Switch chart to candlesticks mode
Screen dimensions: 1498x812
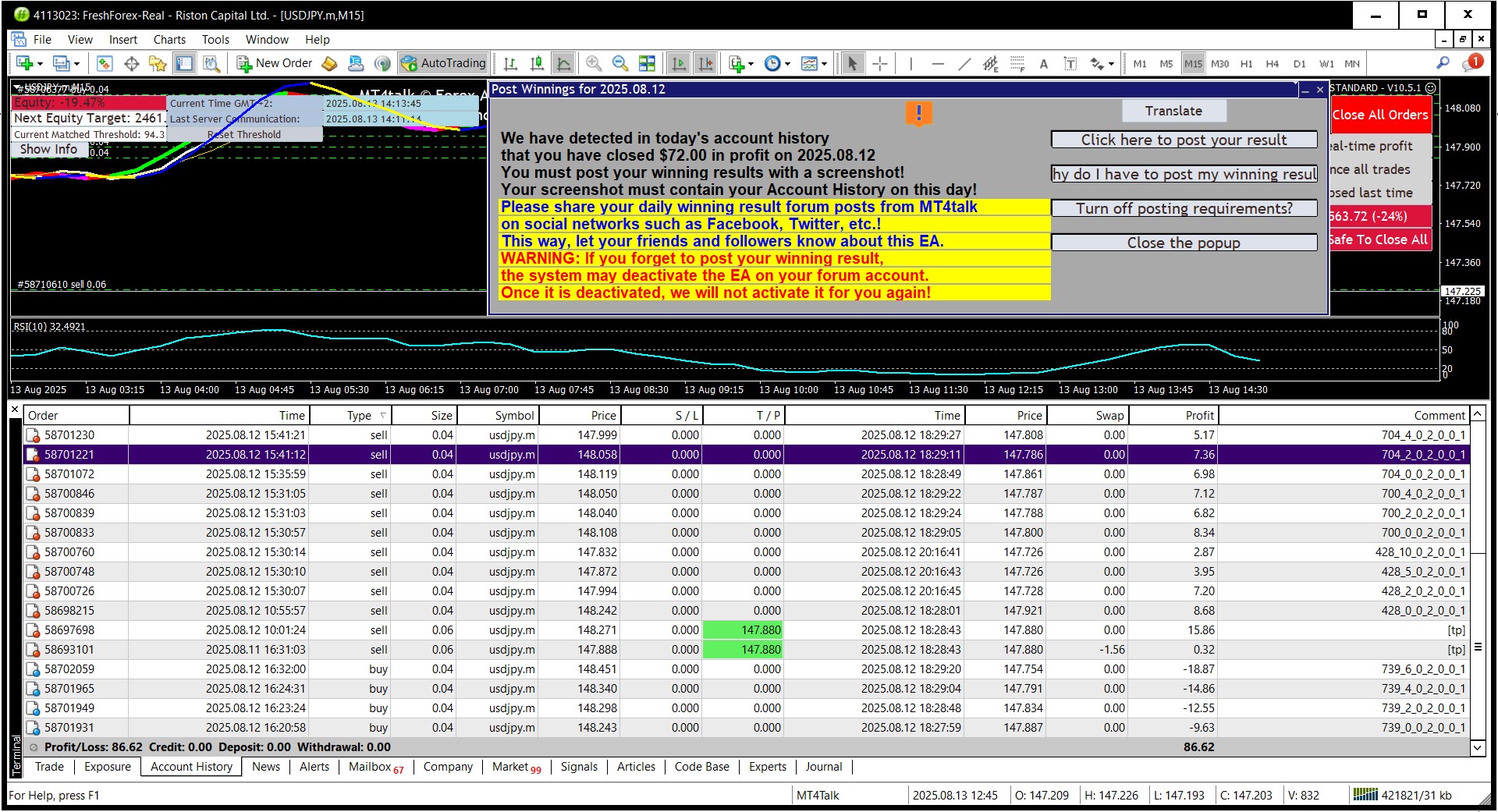[537, 64]
